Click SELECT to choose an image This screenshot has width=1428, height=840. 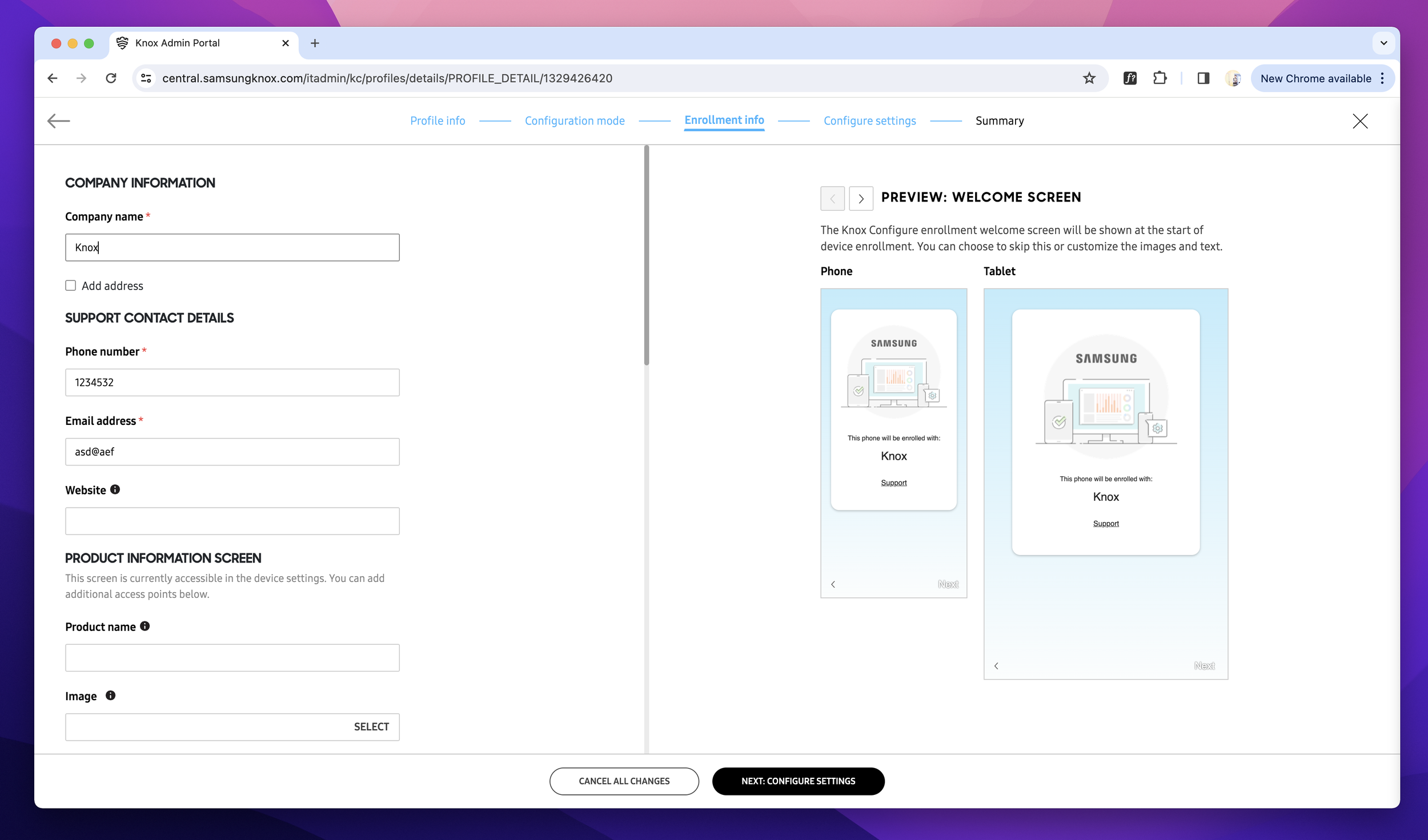pos(371,726)
